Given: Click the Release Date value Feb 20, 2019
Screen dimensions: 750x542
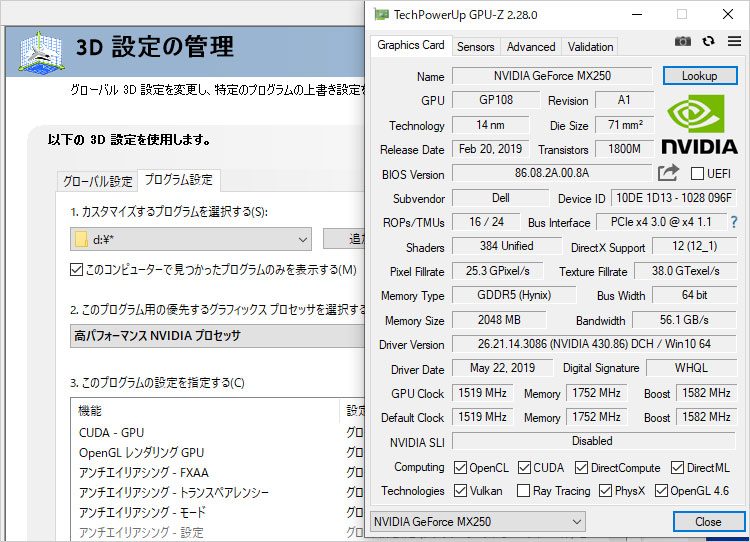Looking at the screenshot, I should [490, 149].
